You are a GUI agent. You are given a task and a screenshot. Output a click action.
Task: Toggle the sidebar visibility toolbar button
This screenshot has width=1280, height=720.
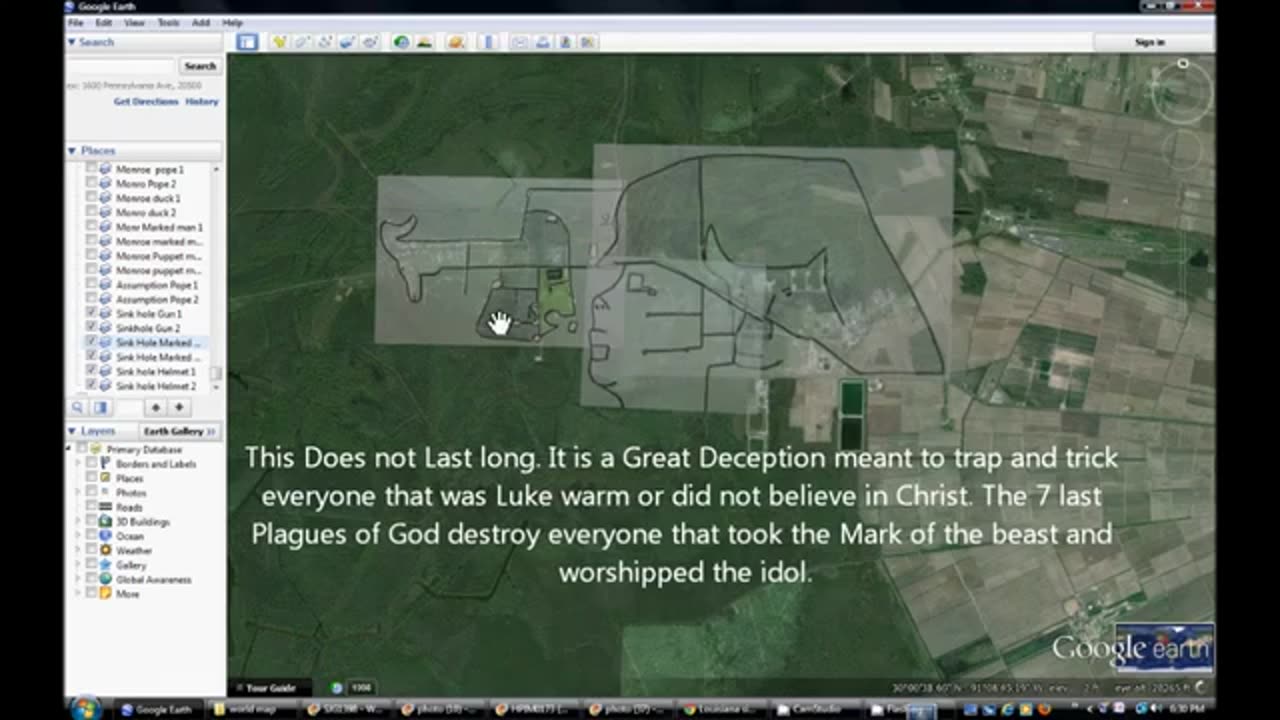pos(247,42)
